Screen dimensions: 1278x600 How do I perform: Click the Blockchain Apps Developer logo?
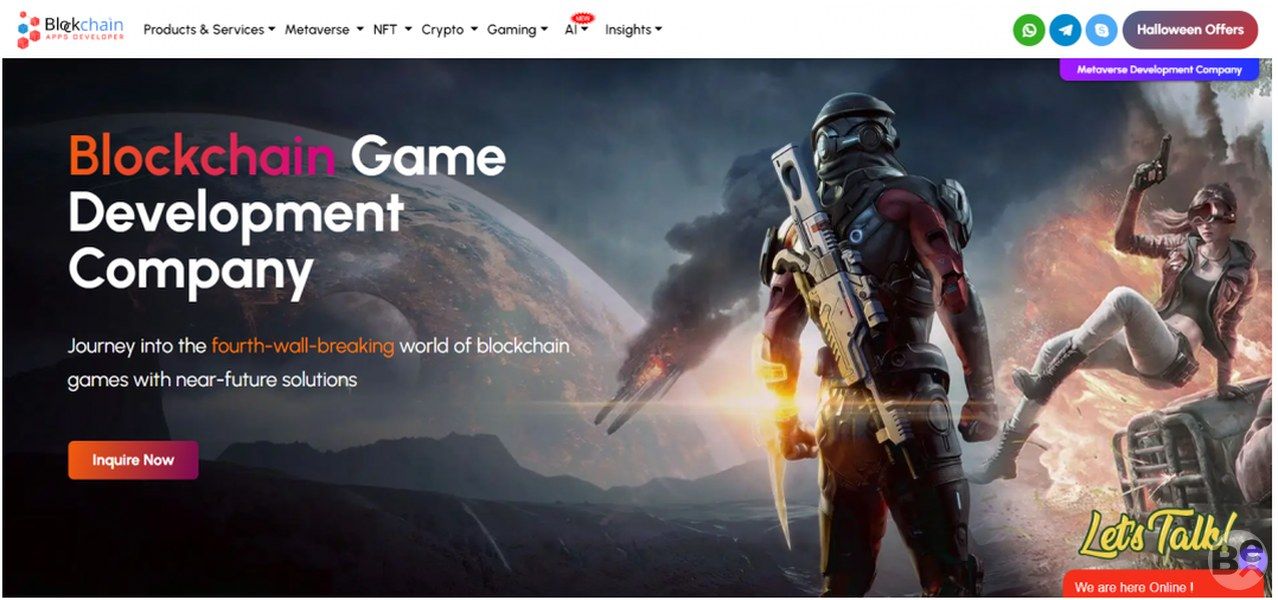[x=71, y=30]
